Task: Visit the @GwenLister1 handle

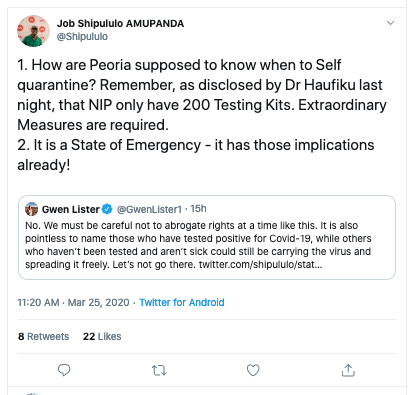Action: [149, 209]
